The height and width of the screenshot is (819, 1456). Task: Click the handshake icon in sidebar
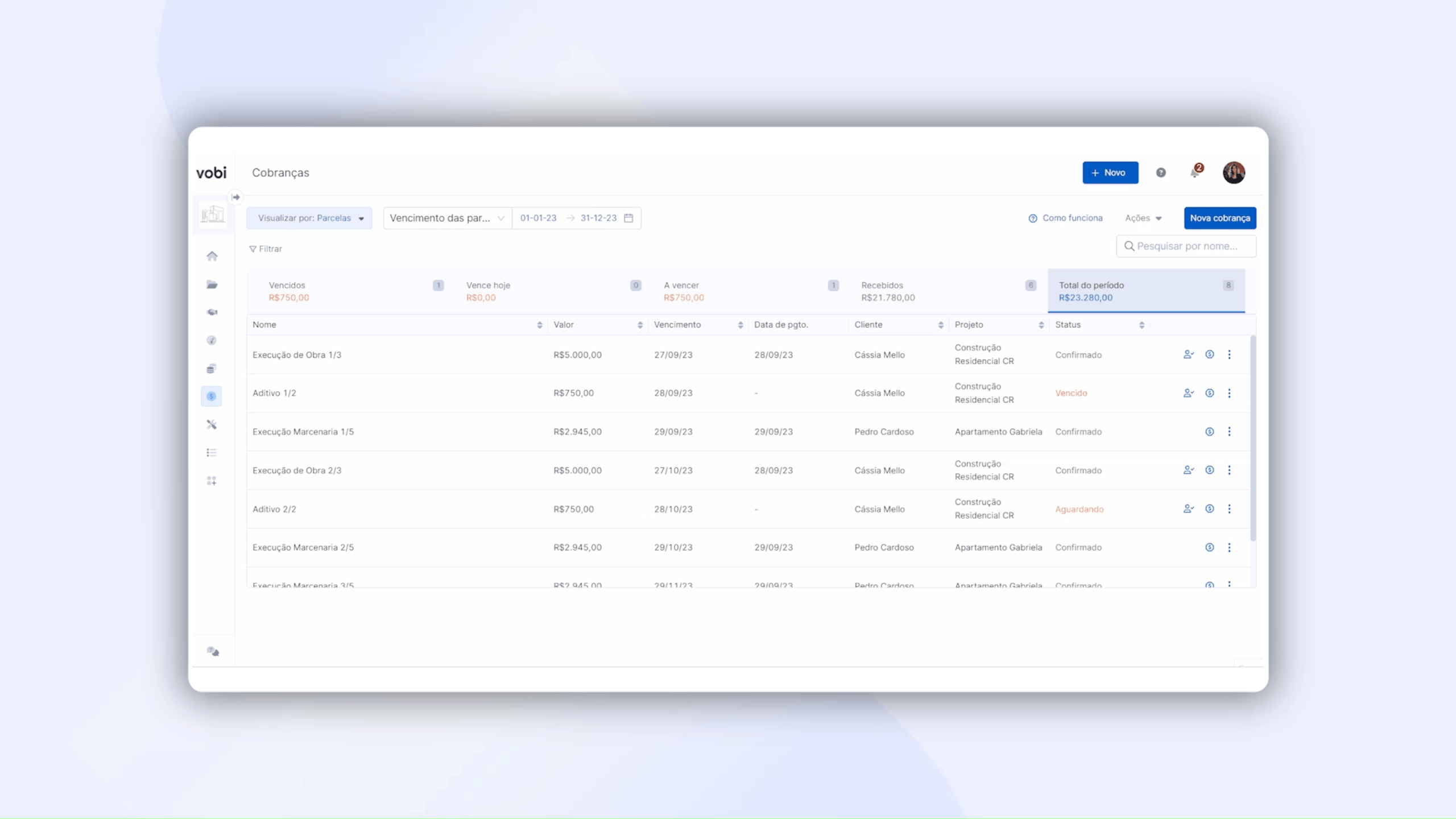tap(212, 312)
